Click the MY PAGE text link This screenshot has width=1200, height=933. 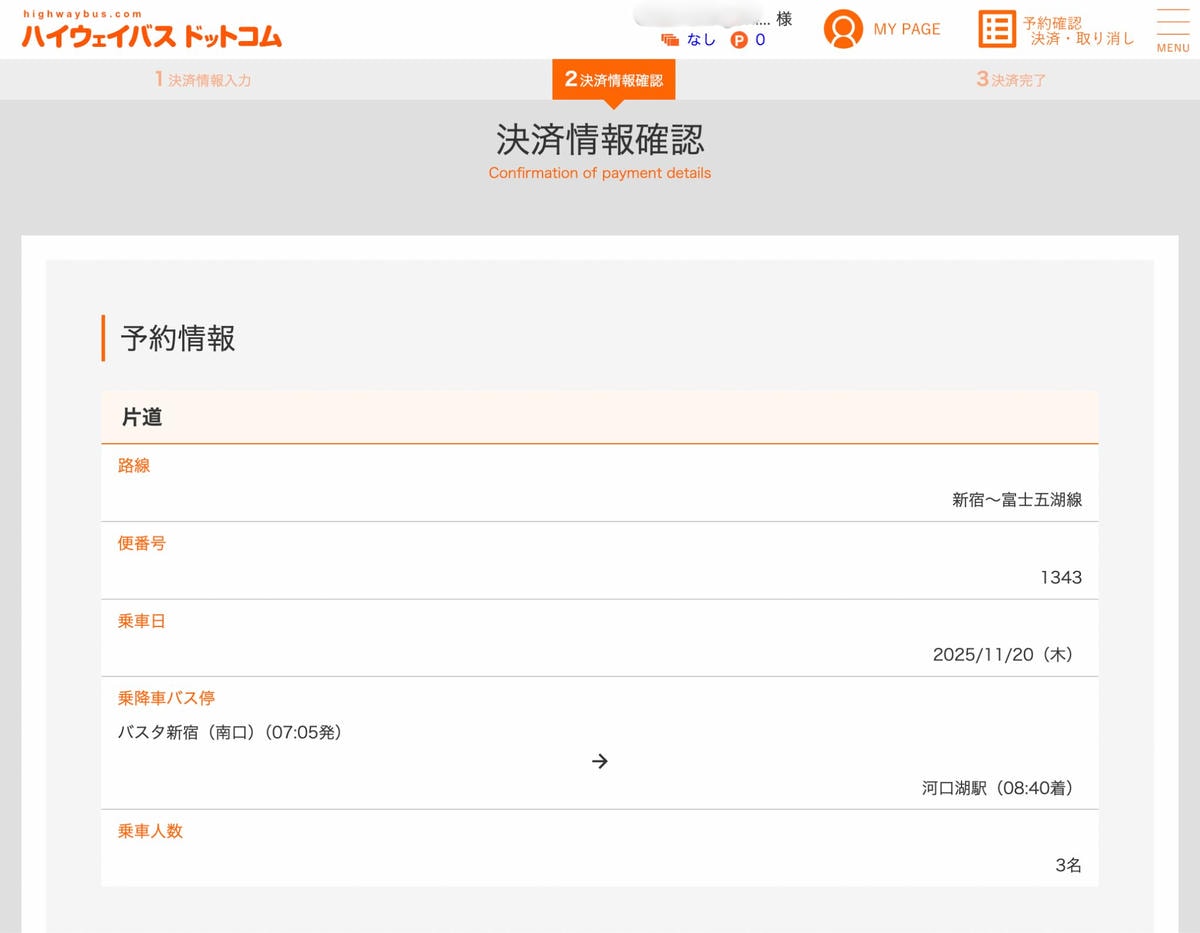click(907, 29)
